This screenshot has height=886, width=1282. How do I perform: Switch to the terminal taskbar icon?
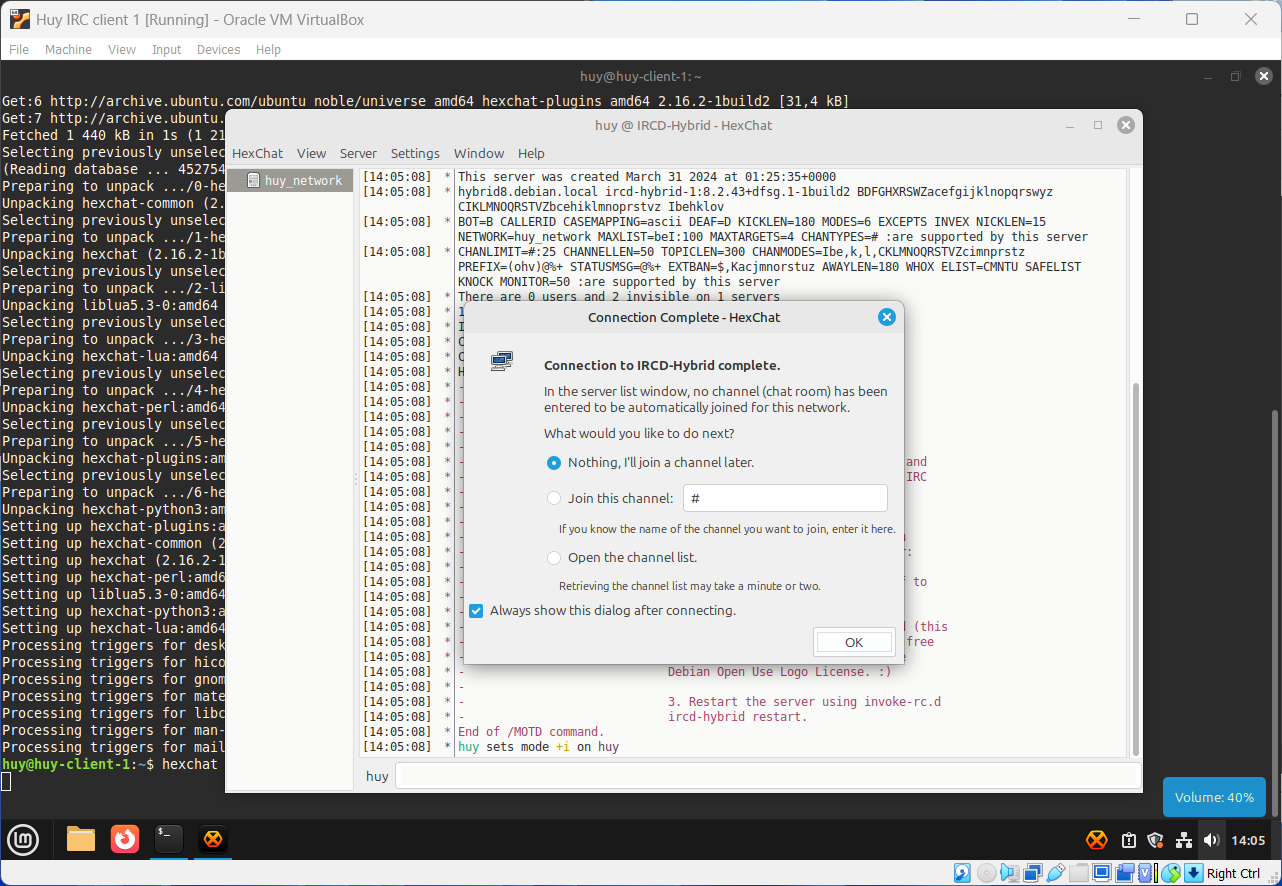(x=169, y=839)
